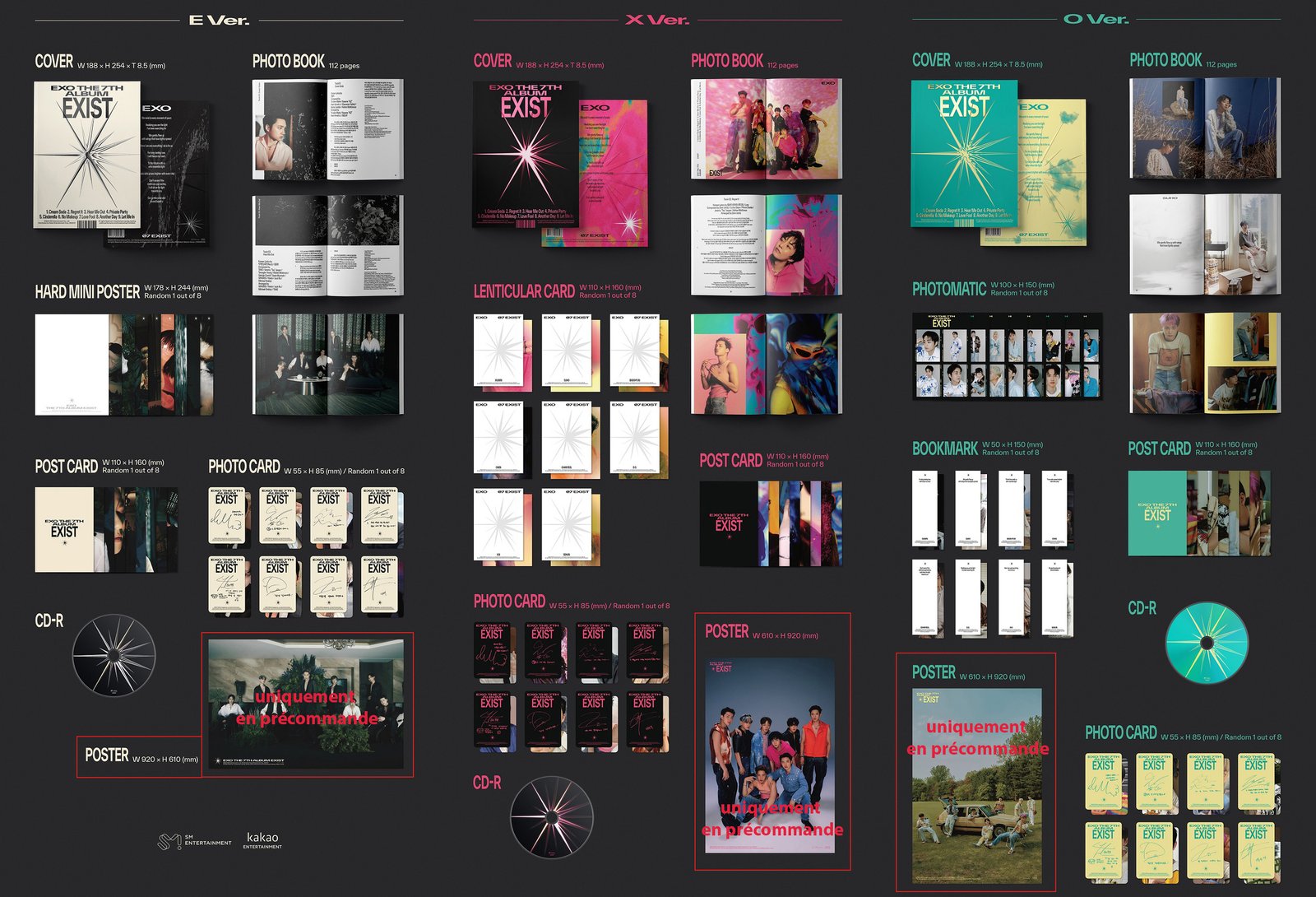This screenshot has width=1316, height=897.
Task: Select the lenticular card set image
Action: point(571,439)
